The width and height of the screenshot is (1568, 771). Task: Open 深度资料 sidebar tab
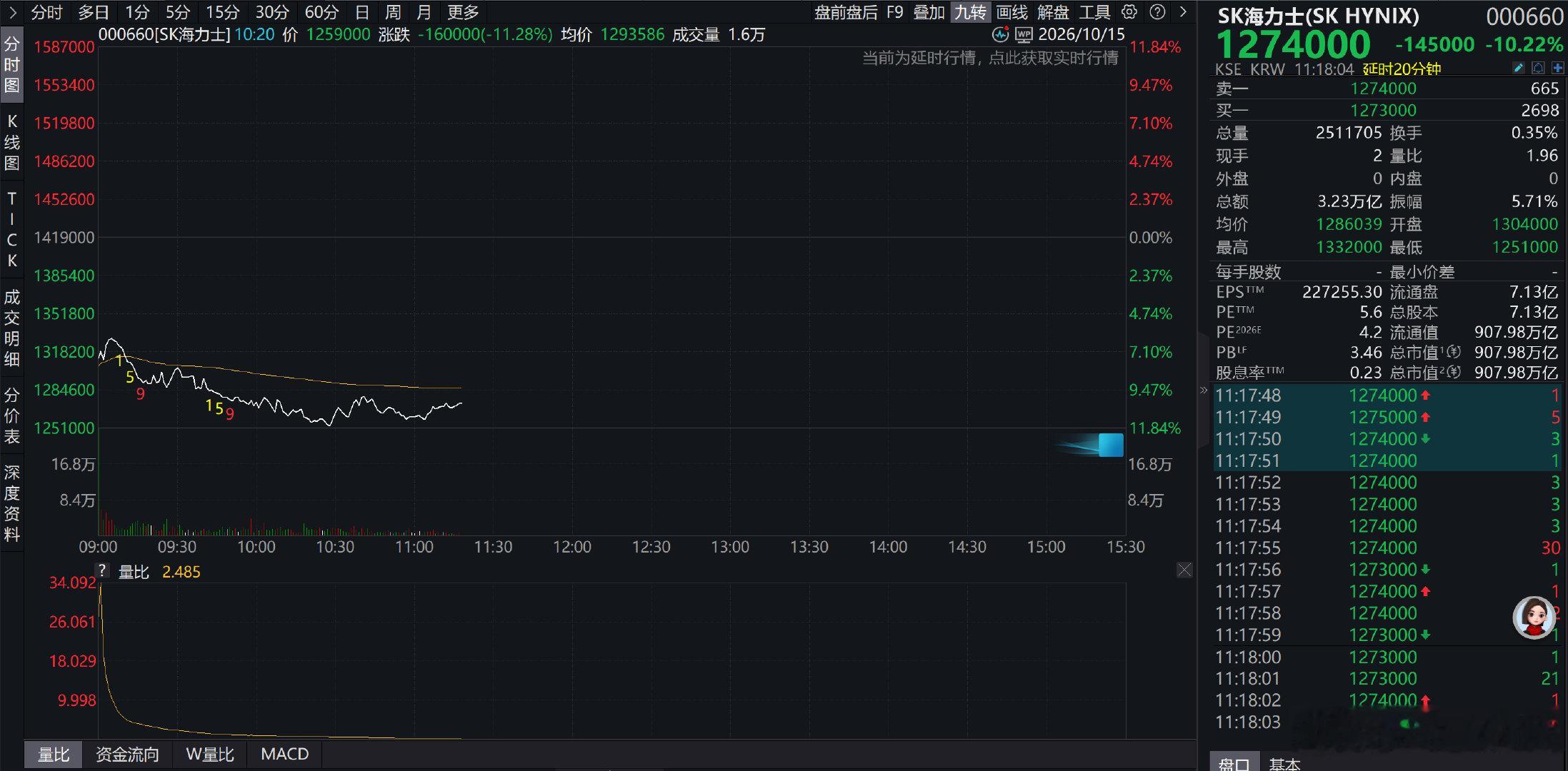[12, 503]
